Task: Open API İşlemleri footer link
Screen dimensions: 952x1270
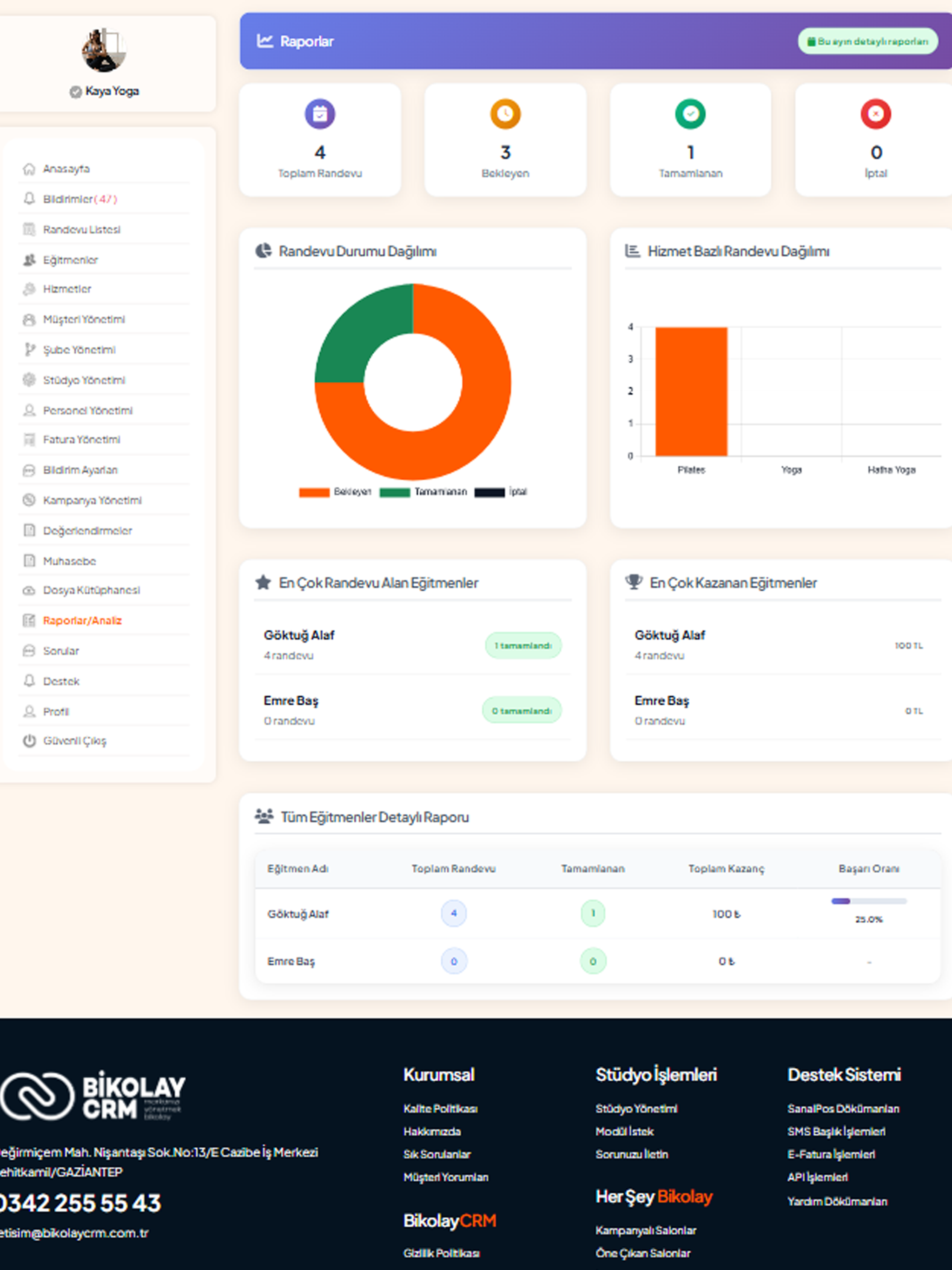Action: [818, 1177]
